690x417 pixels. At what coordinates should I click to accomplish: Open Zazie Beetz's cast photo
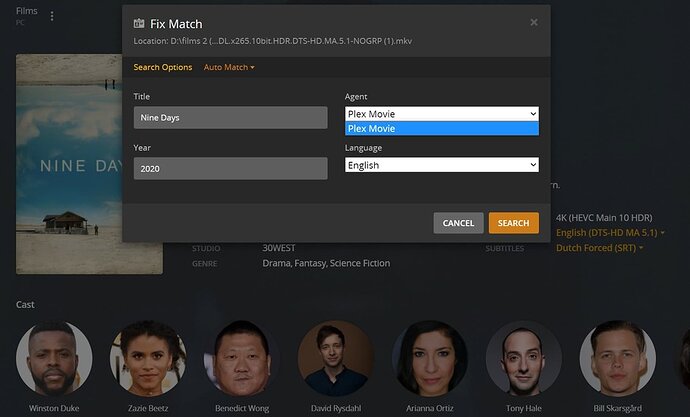(148, 358)
